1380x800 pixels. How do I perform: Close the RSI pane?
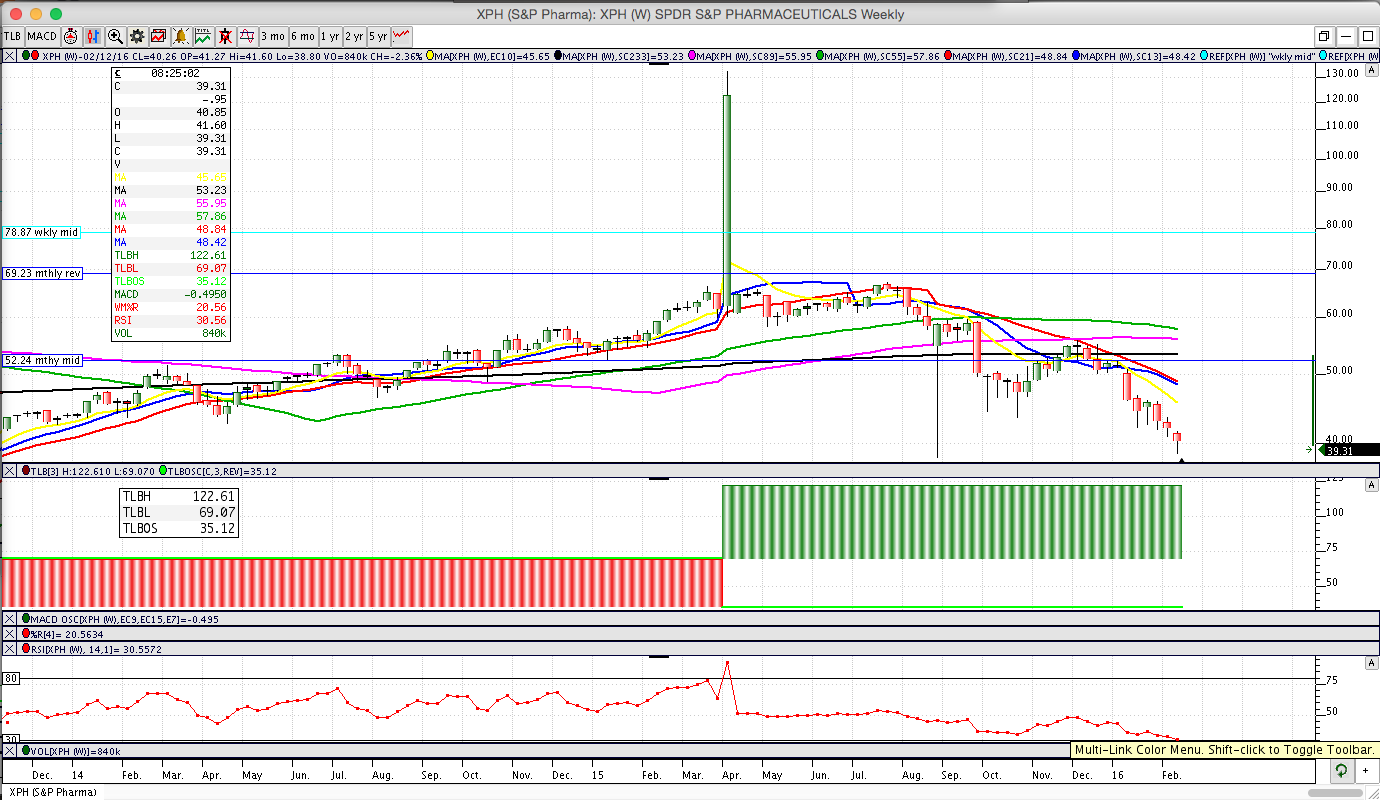[9, 649]
